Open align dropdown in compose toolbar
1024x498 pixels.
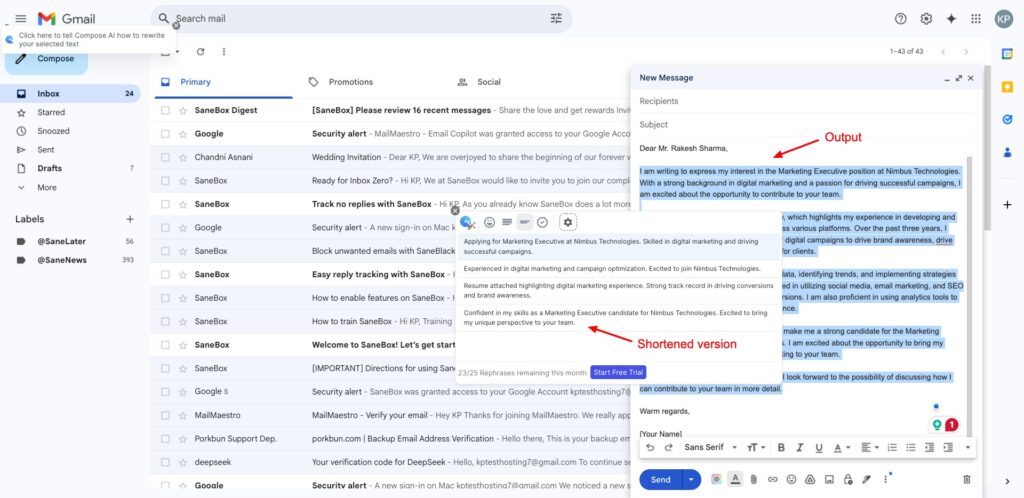[869, 448]
